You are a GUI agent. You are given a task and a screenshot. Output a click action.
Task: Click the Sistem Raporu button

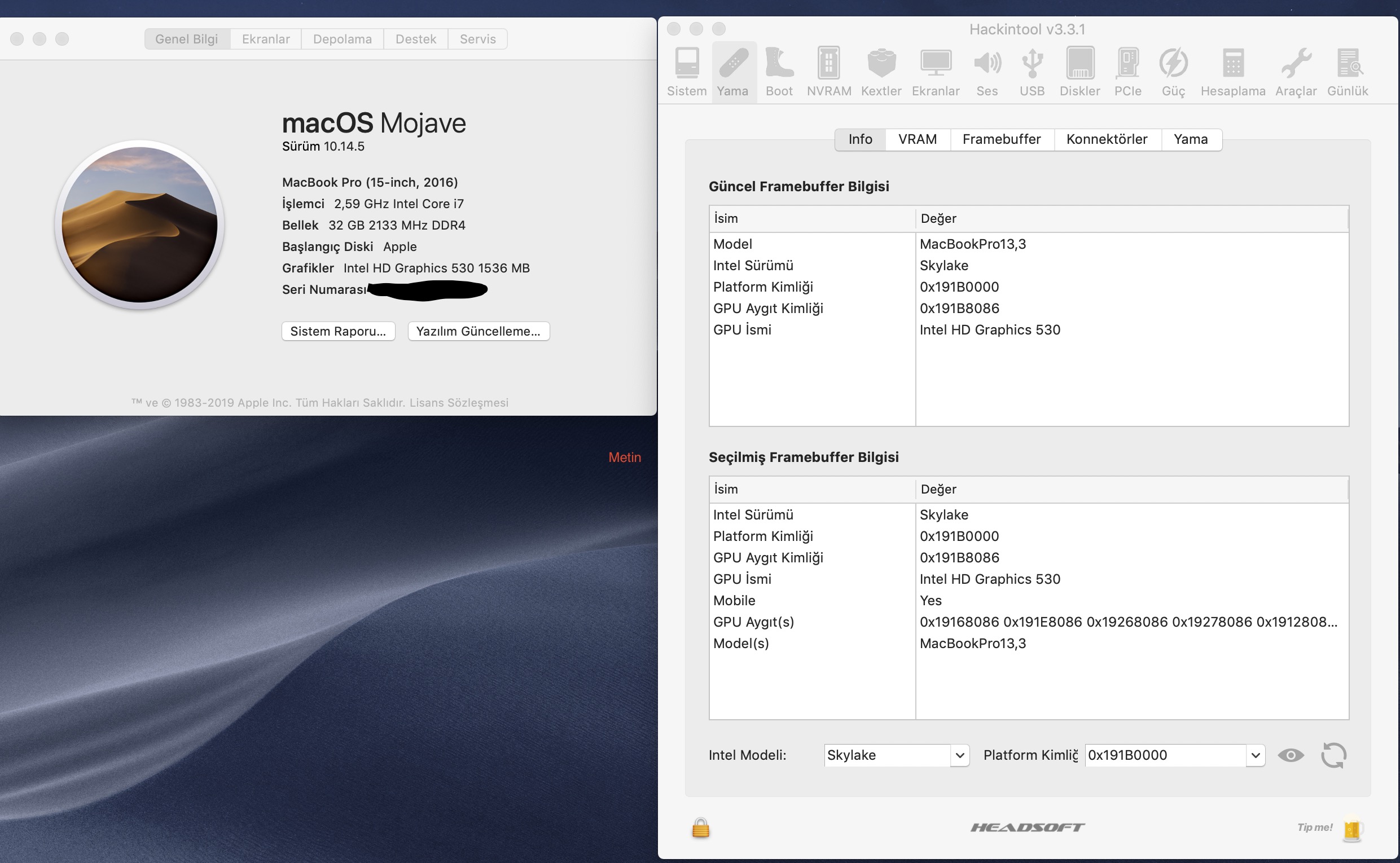click(338, 331)
